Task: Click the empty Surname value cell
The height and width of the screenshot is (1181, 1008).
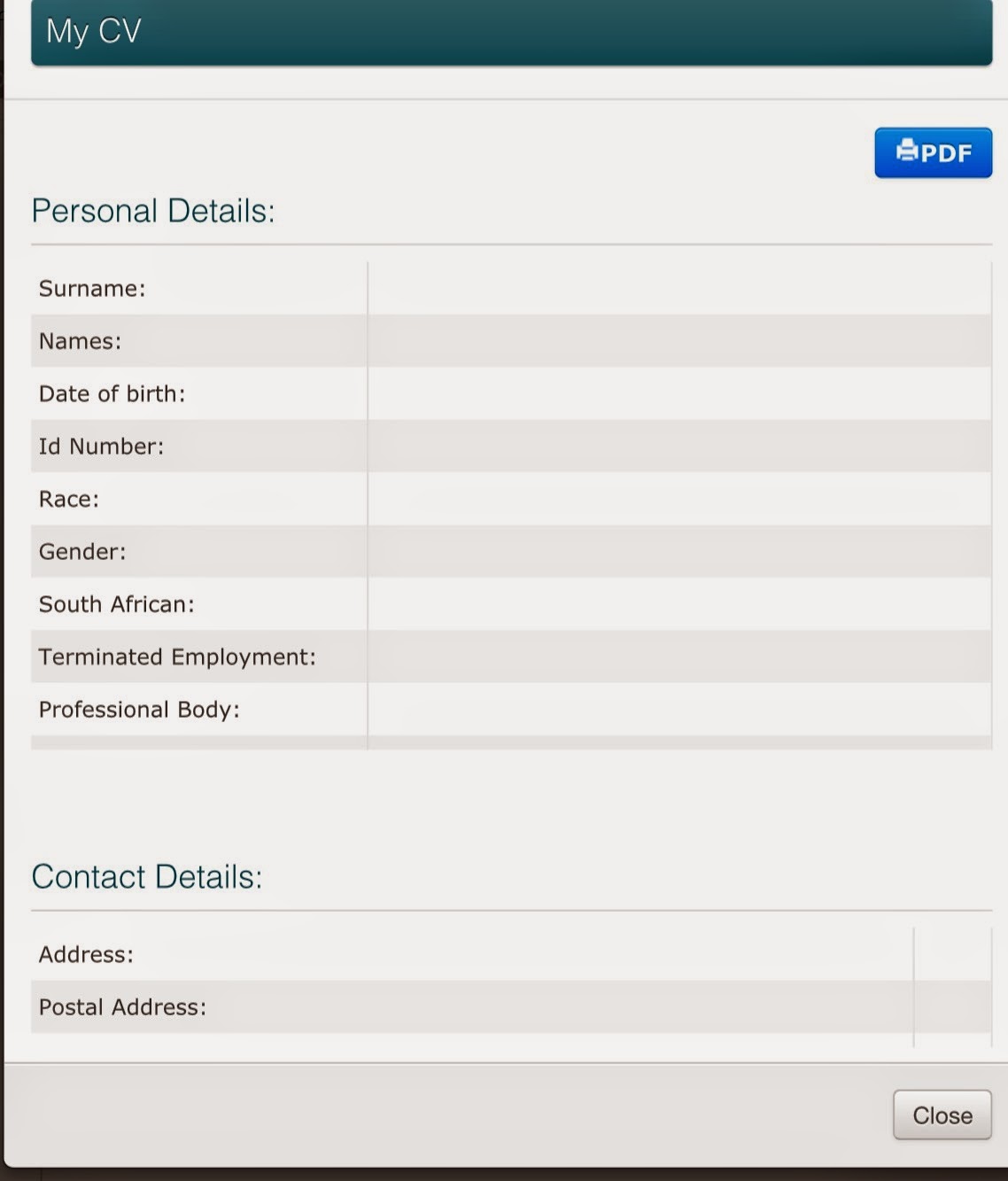Action: click(x=679, y=288)
